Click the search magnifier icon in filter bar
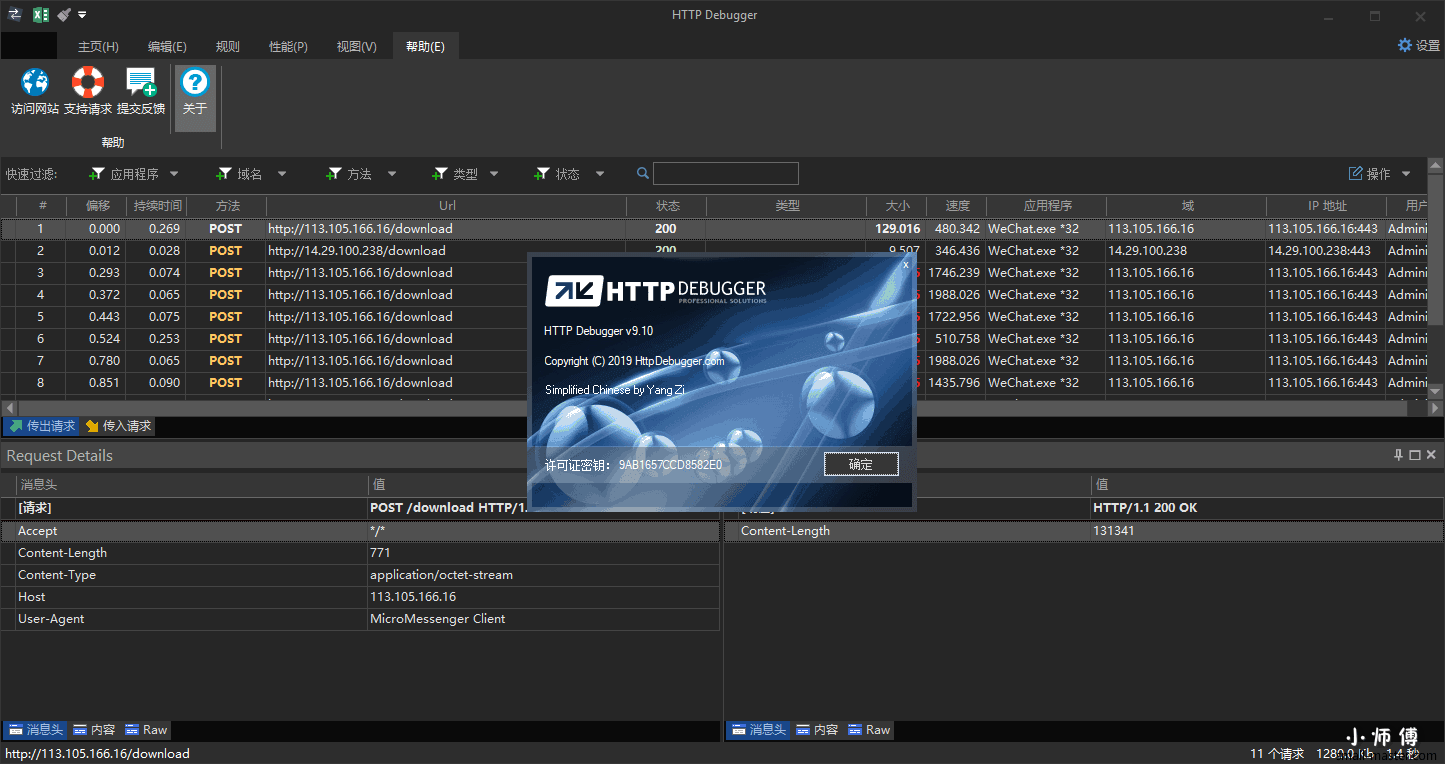 click(x=643, y=174)
